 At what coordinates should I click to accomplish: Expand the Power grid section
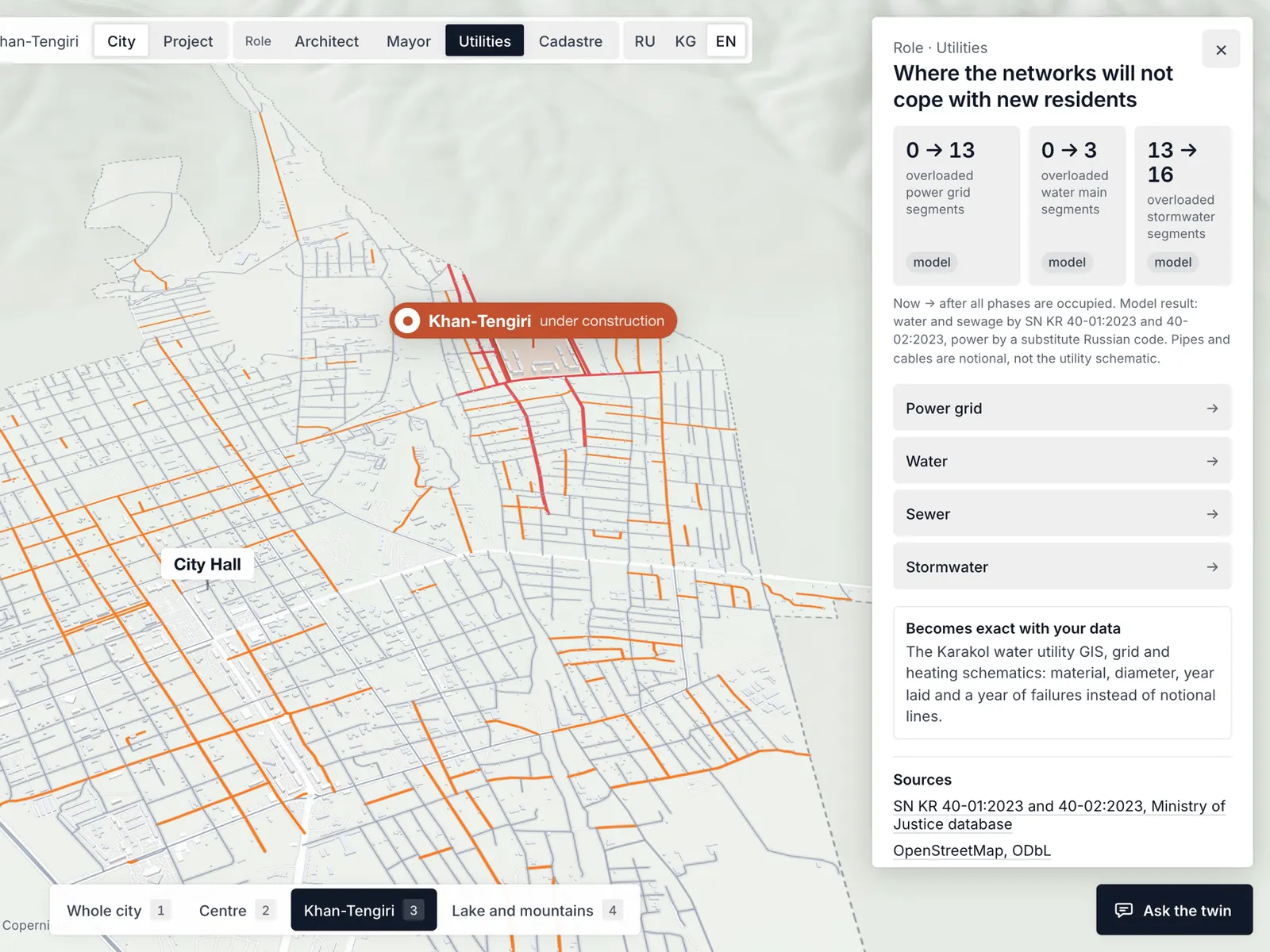pos(1062,408)
